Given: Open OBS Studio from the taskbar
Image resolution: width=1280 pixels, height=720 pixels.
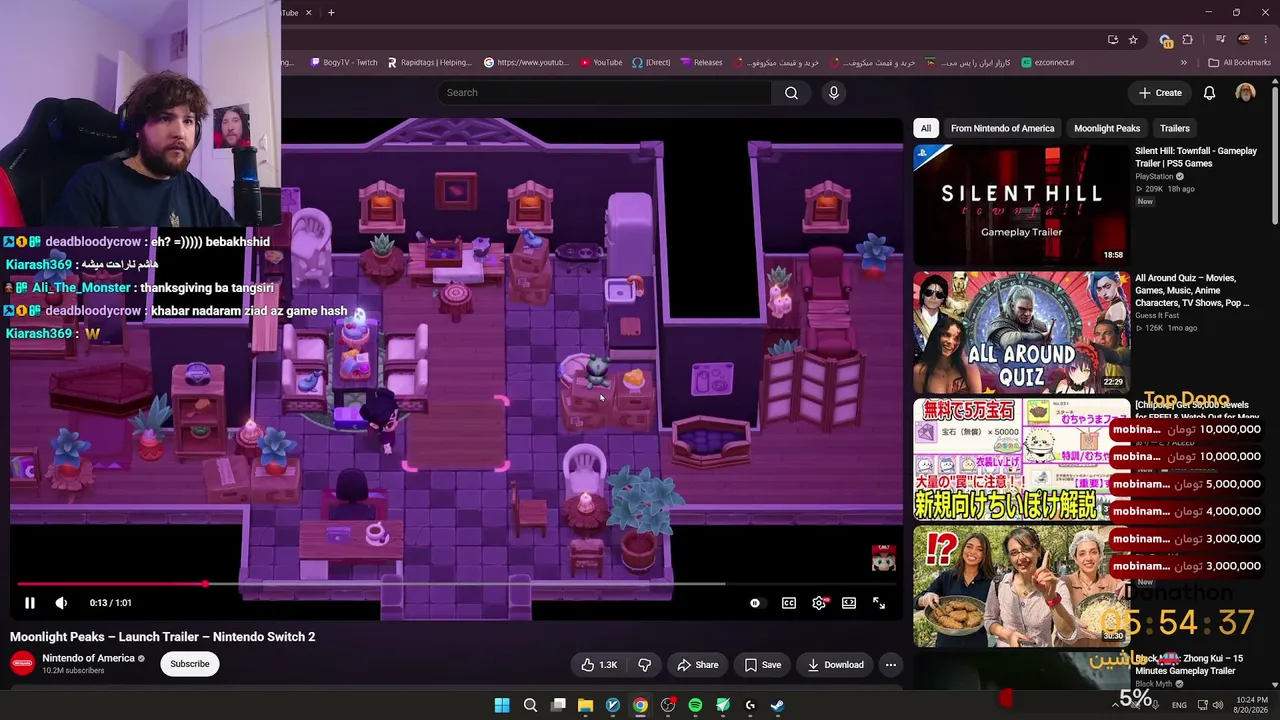Looking at the screenshot, I should pyautogui.click(x=668, y=705).
